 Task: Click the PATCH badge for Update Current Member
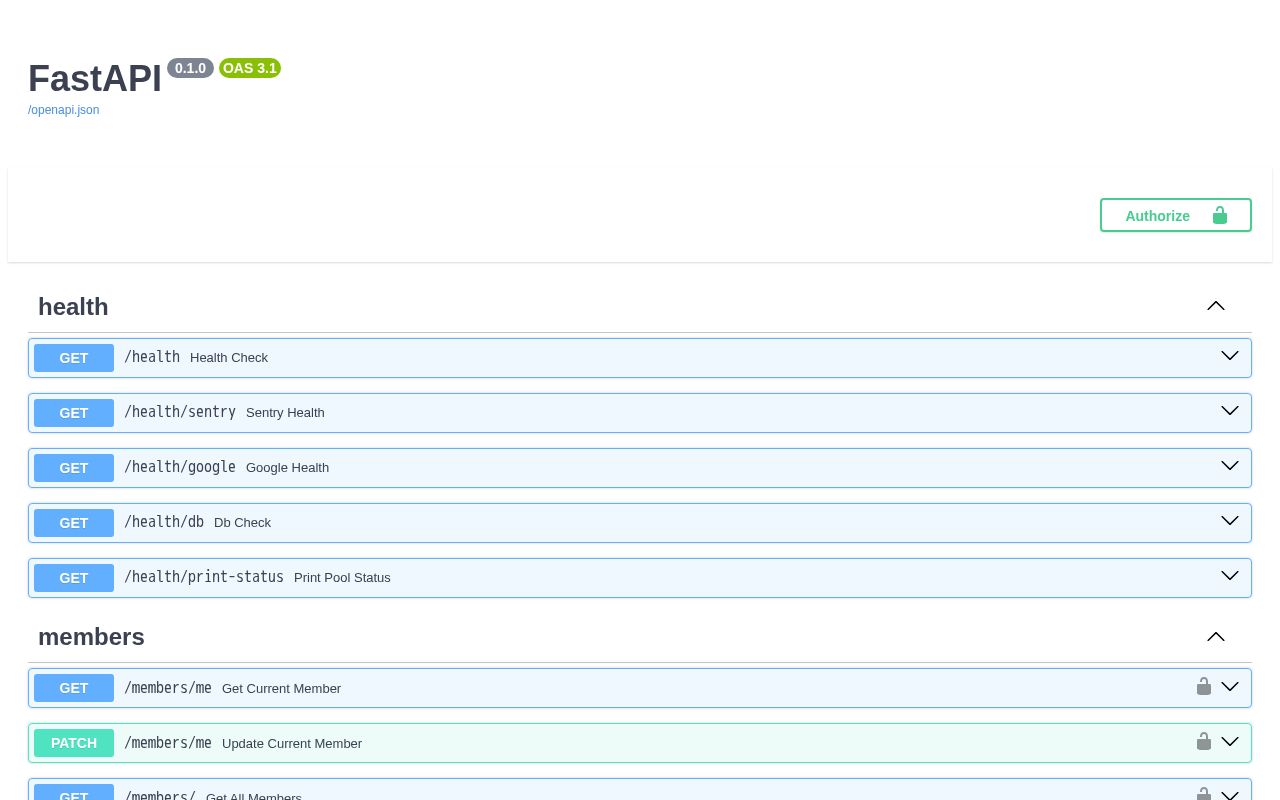pyautogui.click(x=74, y=743)
